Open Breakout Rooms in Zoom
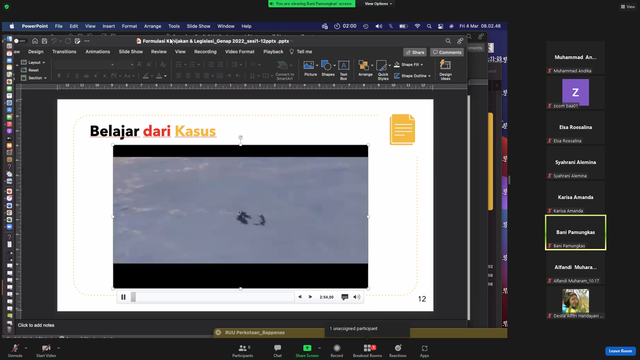Viewport: 640px width, 360px height. pyautogui.click(x=367, y=351)
